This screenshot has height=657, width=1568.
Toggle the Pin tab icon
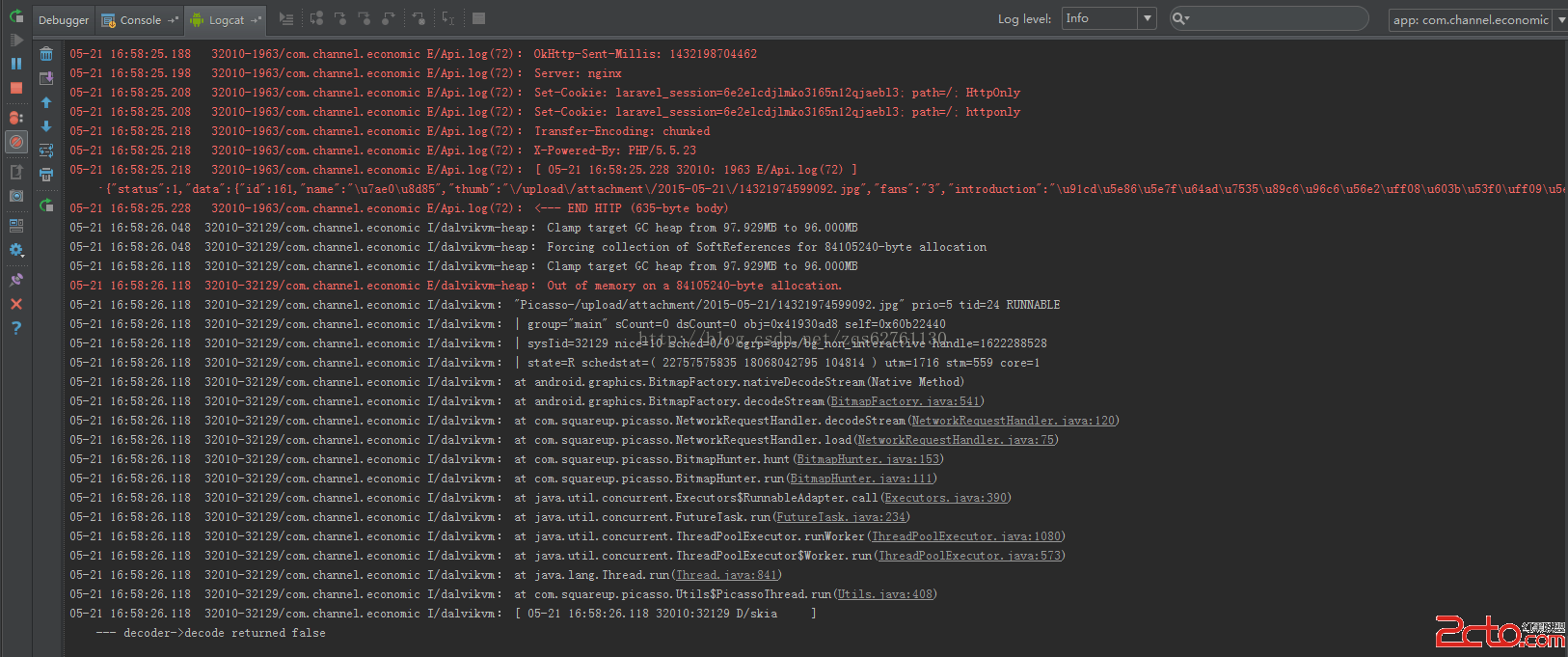16,280
